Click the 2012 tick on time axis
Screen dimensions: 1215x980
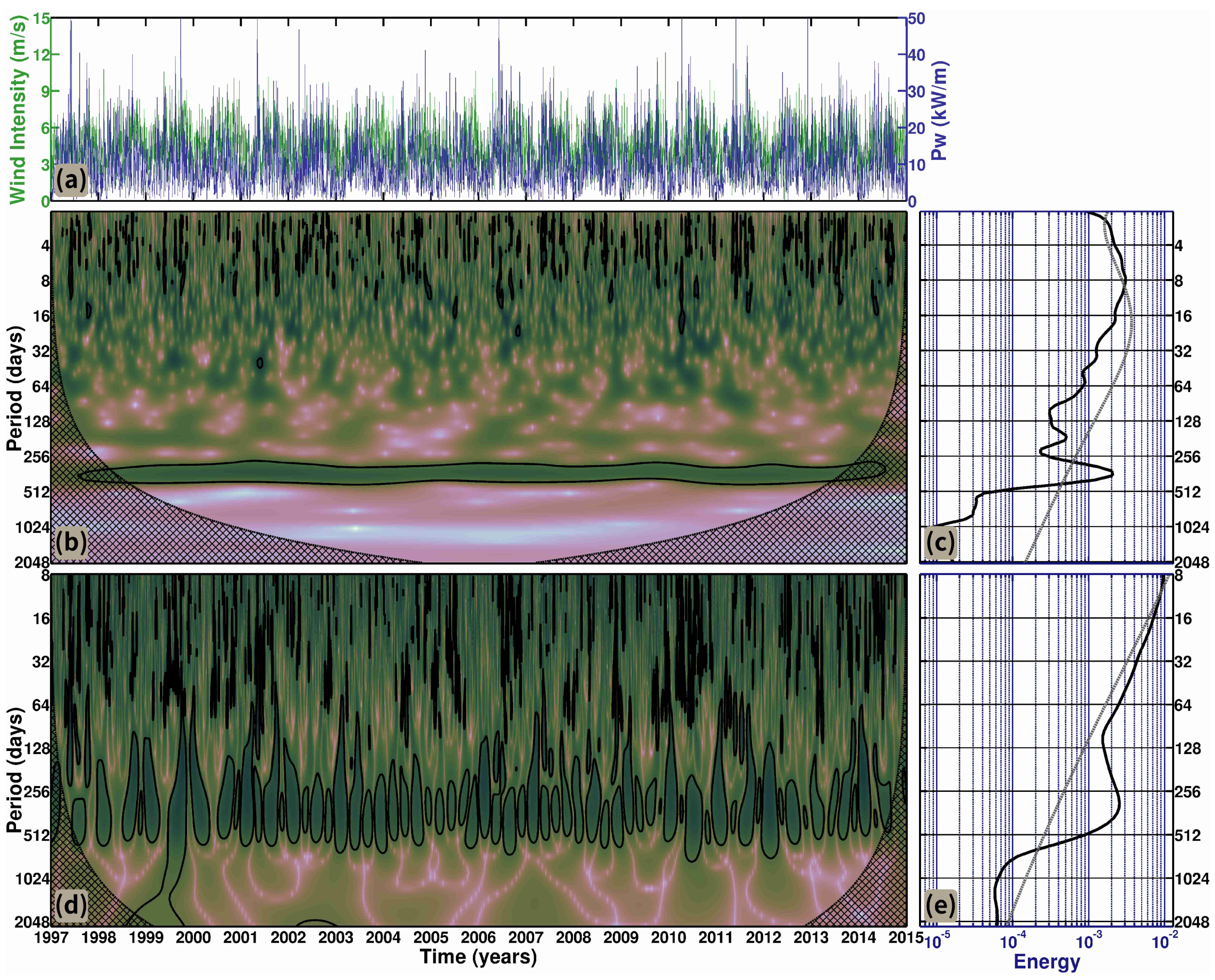pos(763,938)
